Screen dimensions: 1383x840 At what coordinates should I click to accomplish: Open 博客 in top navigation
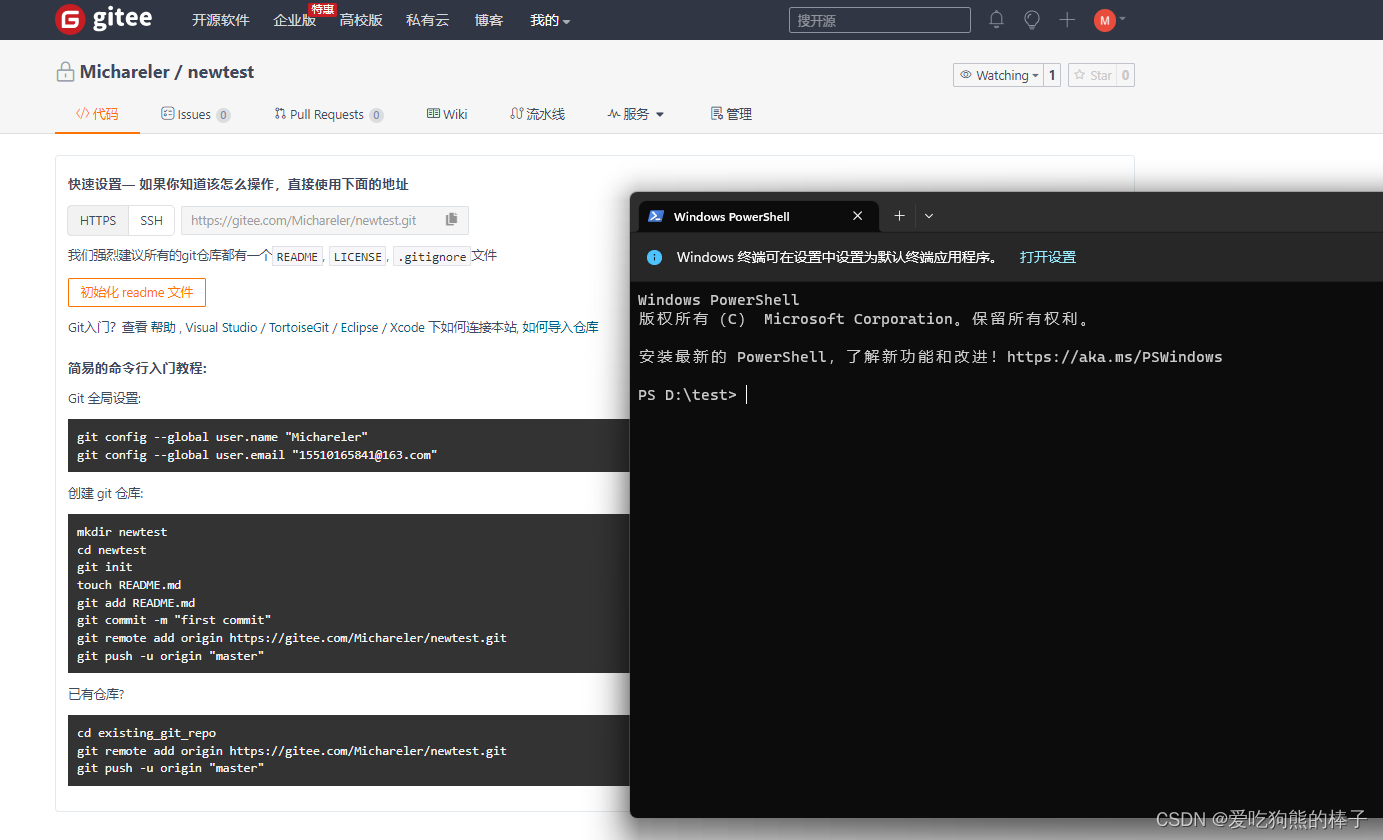(489, 20)
